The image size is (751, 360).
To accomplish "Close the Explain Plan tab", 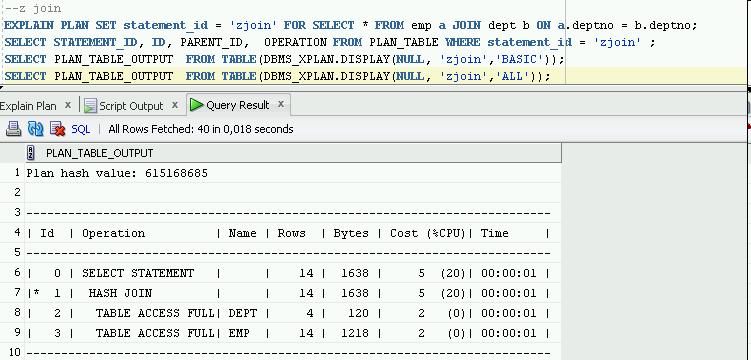I will 68,104.
